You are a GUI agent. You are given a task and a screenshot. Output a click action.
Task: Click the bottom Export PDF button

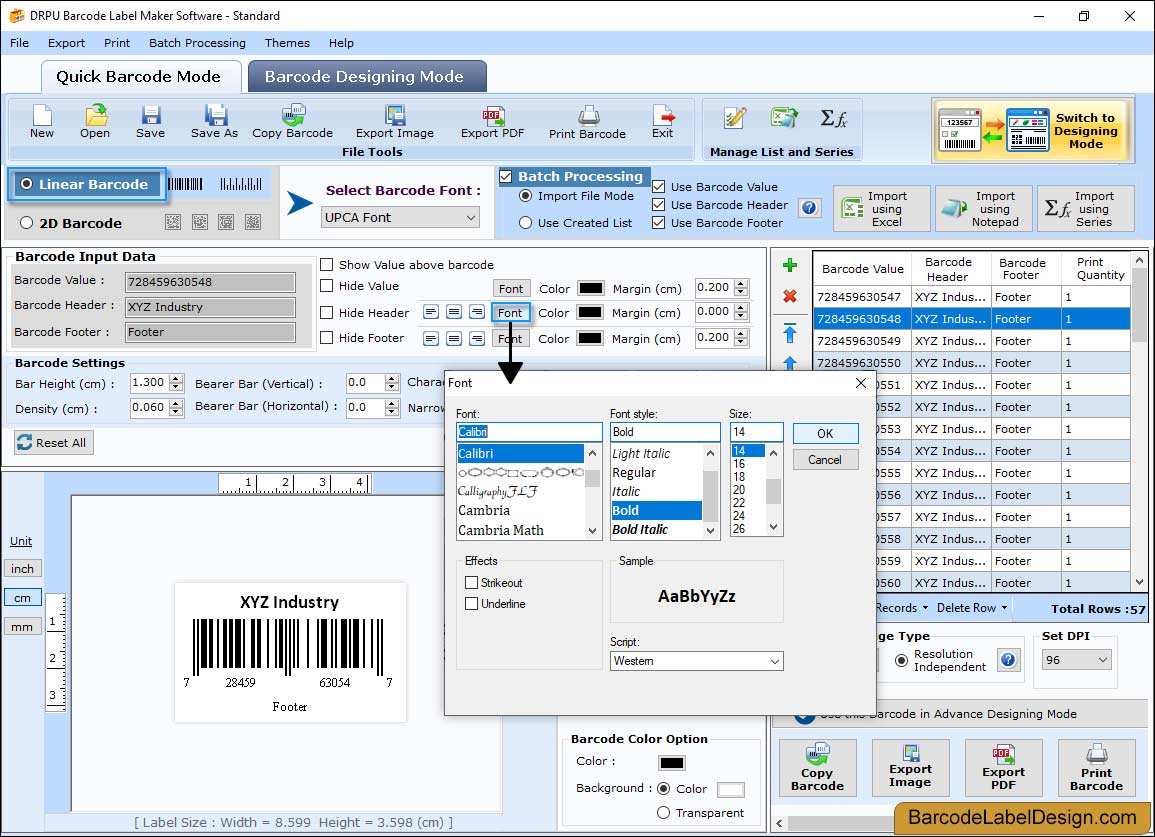click(x=1003, y=768)
